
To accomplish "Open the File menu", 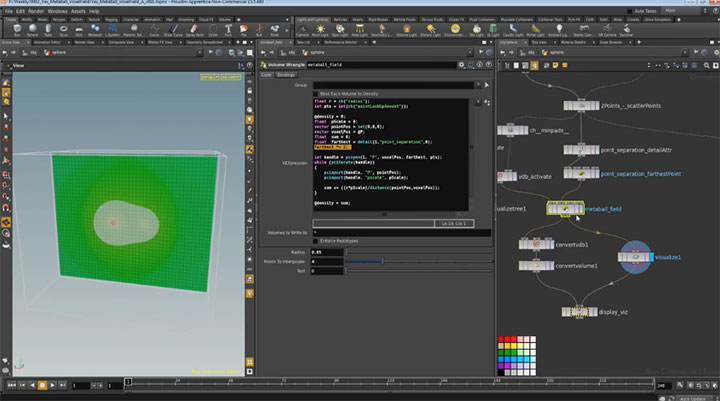I will [9, 11].
